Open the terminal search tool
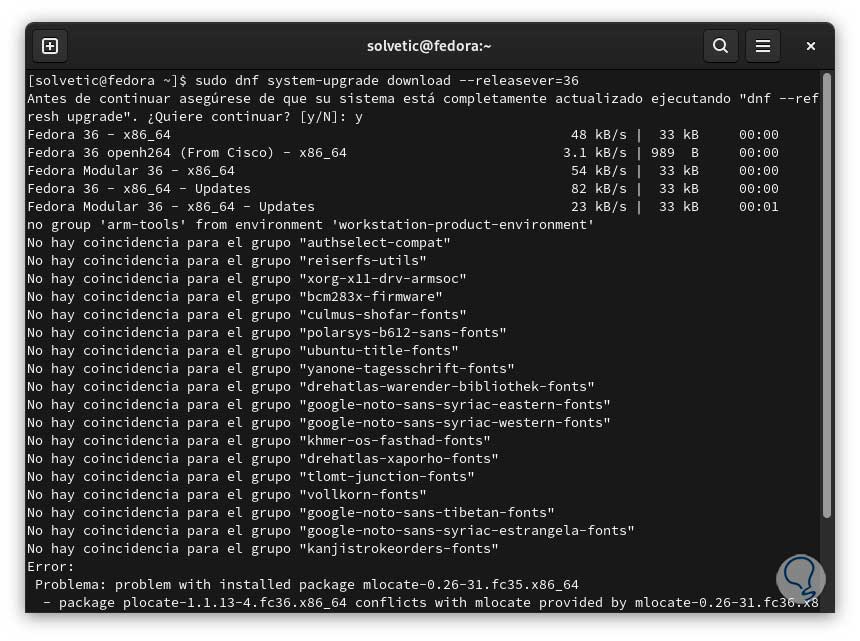This screenshot has height=641, width=860. 720,46
